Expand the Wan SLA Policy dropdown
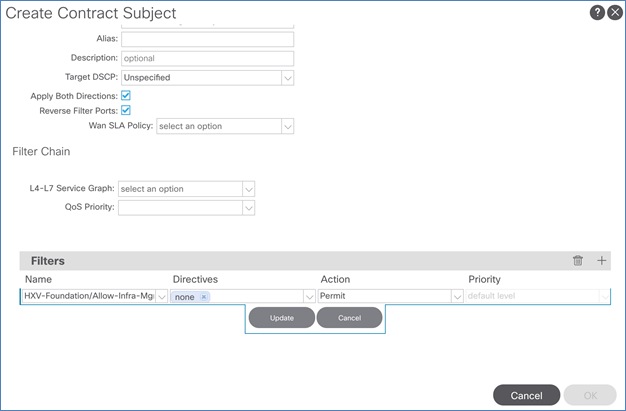The width and height of the screenshot is (626, 411). 287,127
